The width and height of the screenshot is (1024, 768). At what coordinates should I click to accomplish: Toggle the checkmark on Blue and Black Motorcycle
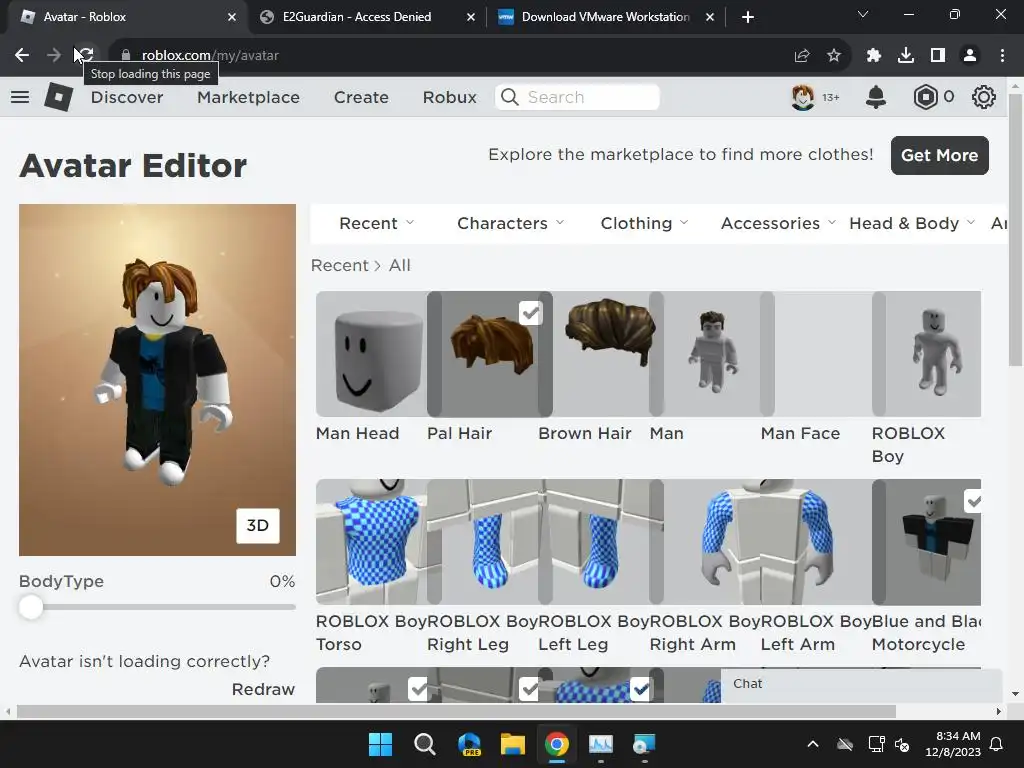[973, 501]
